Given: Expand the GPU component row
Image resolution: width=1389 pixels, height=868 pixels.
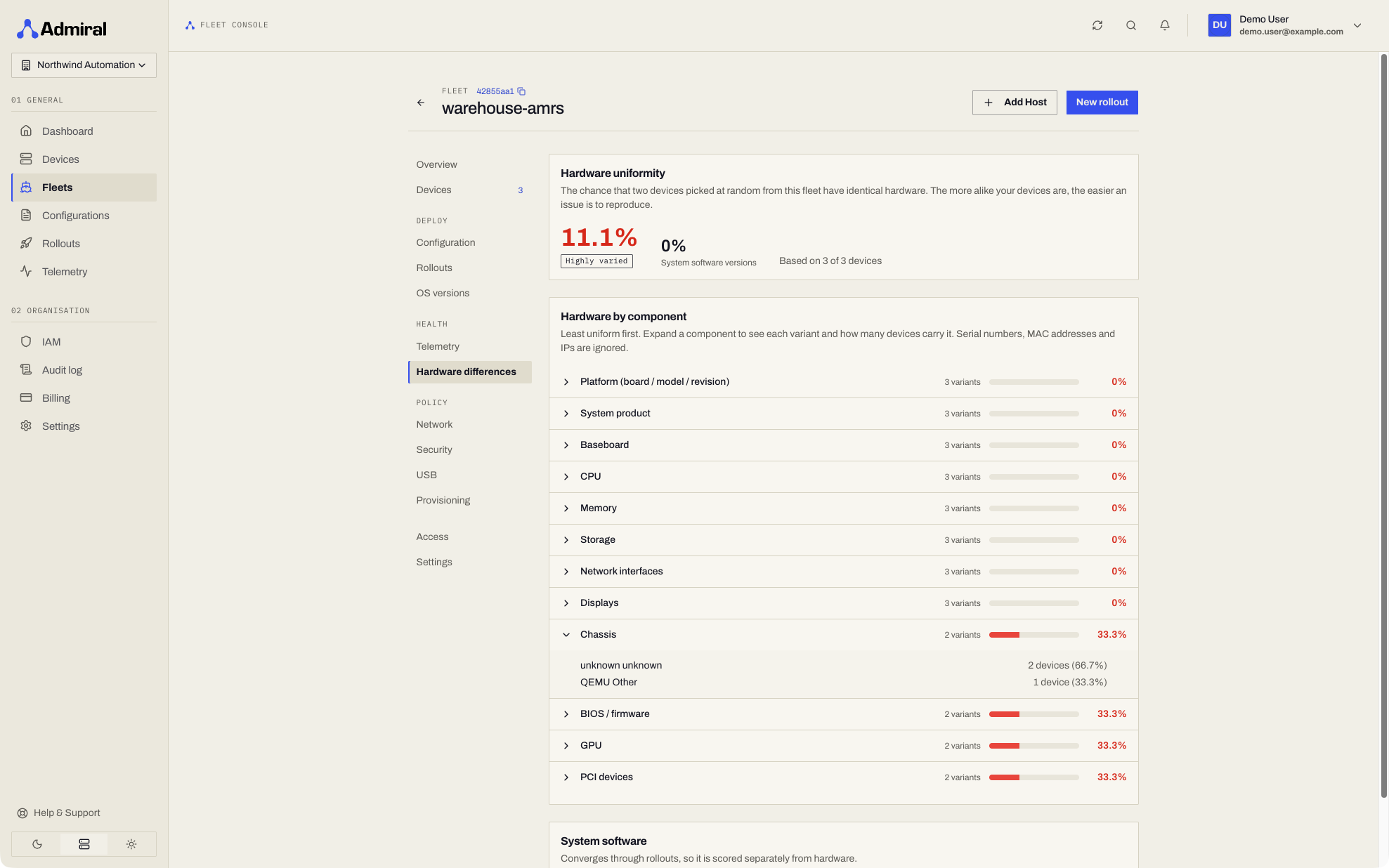Looking at the screenshot, I should point(843,746).
